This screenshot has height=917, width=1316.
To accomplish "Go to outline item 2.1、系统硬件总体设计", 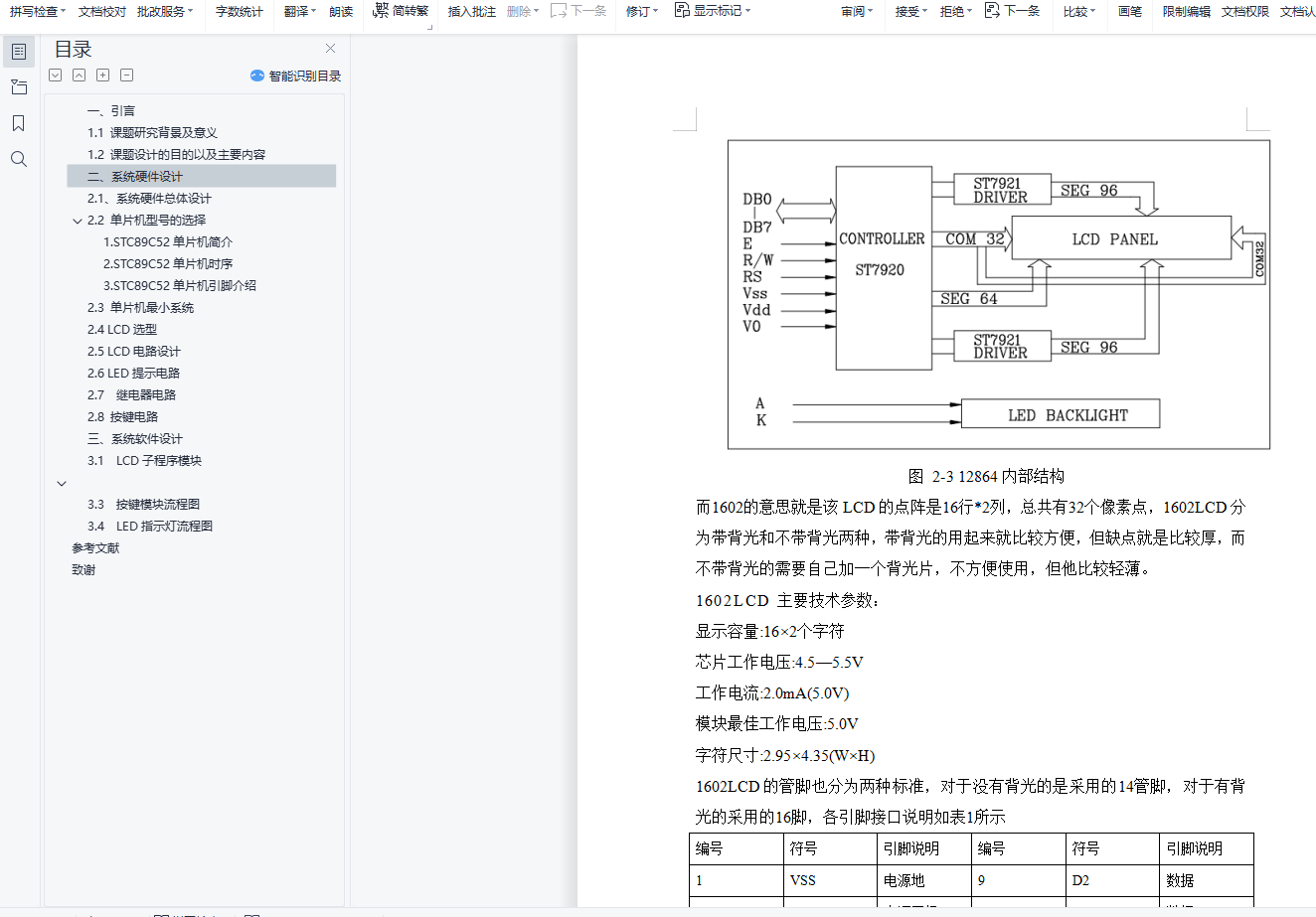I will 149,199.
